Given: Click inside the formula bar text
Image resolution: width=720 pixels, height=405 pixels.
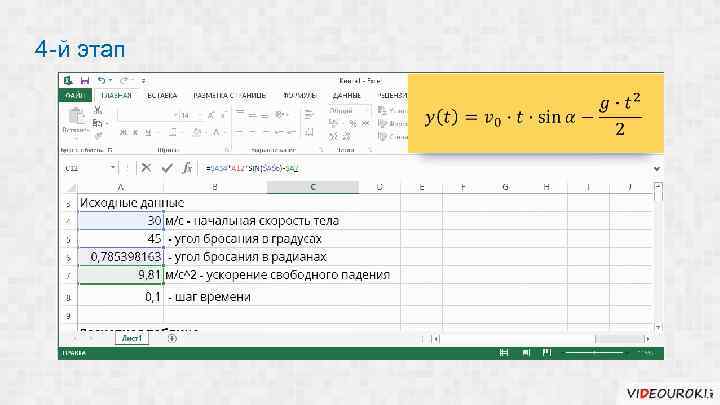Looking at the screenshot, I should 252,169.
